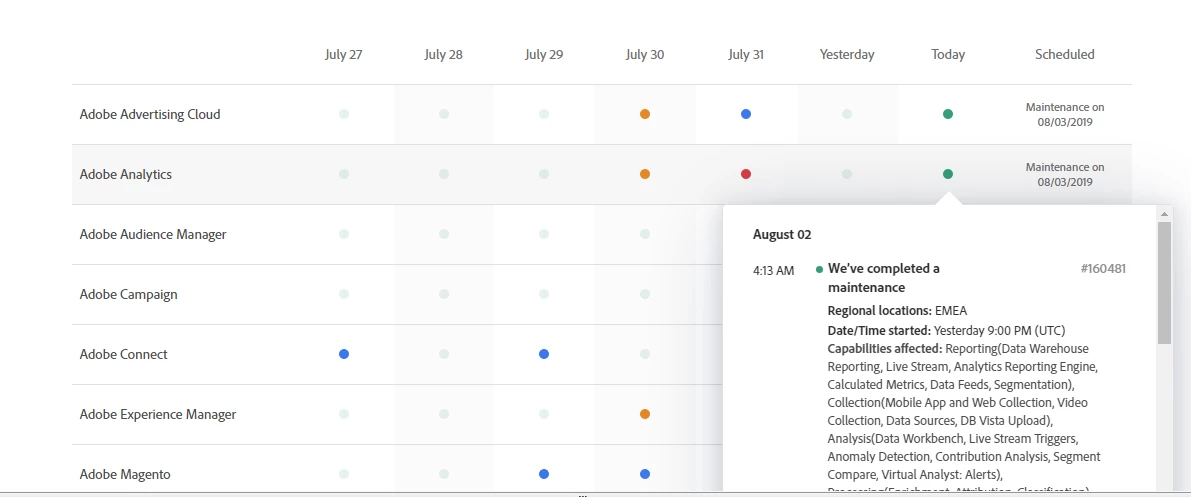Viewport: 1191px width, 497px height.
Task: Click the '4:13 AM' timestamp in popup
Action: click(773, 271)
